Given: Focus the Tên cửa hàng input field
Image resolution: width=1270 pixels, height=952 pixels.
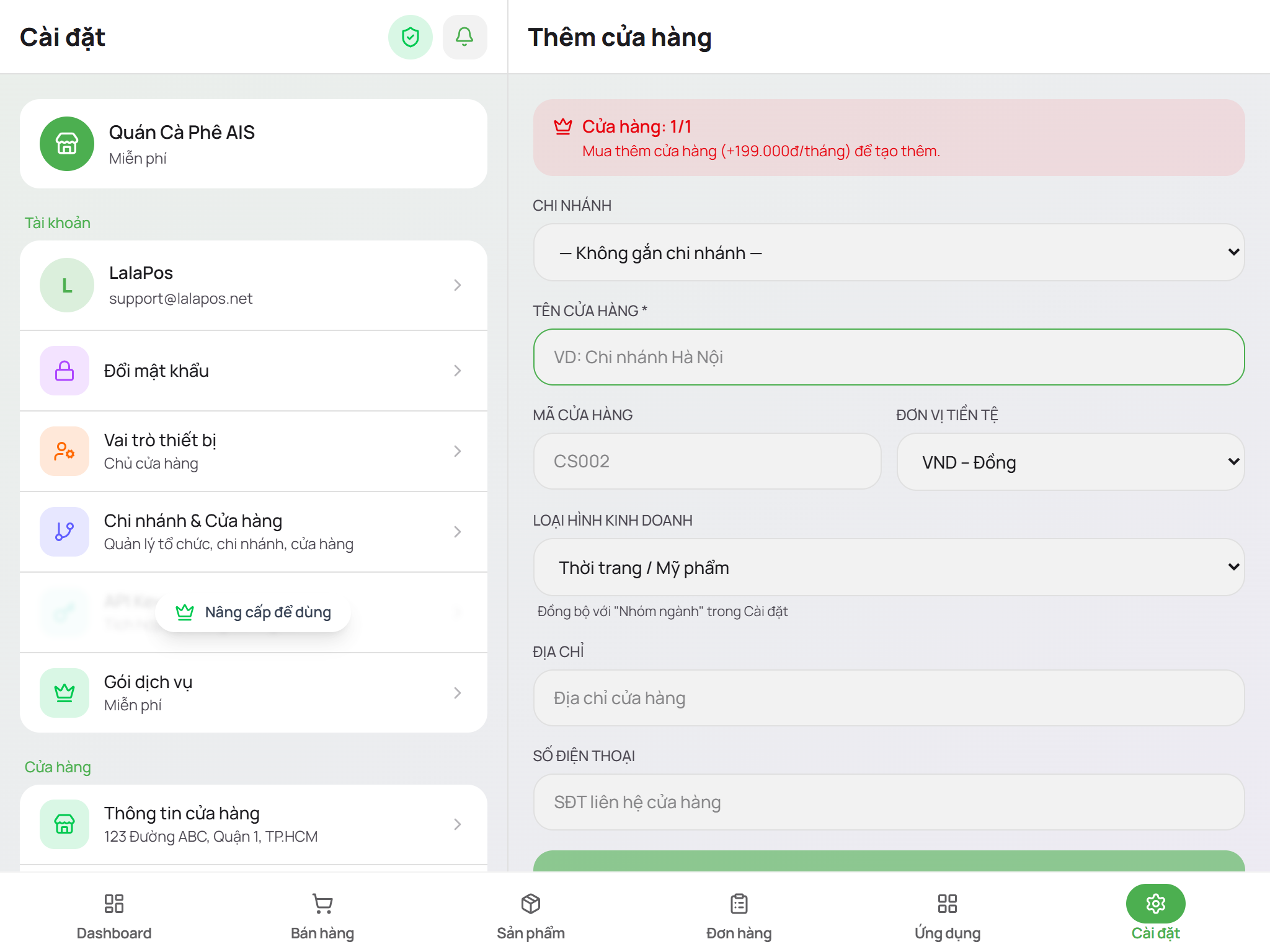Looking at the screenshot, I should [889, 357].
